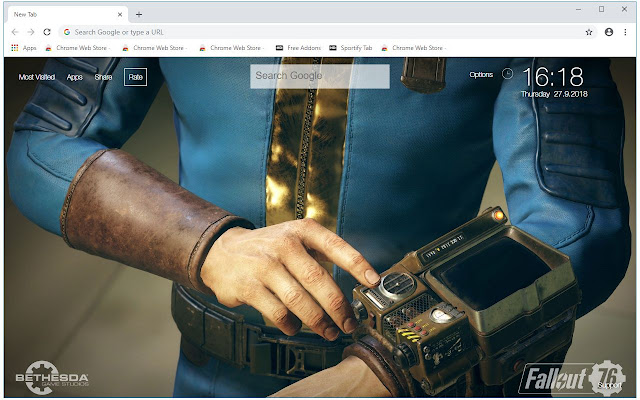Reload the page with the refresh icon
640x400 pixels.
pyautogui.click(x=47, y=32)
